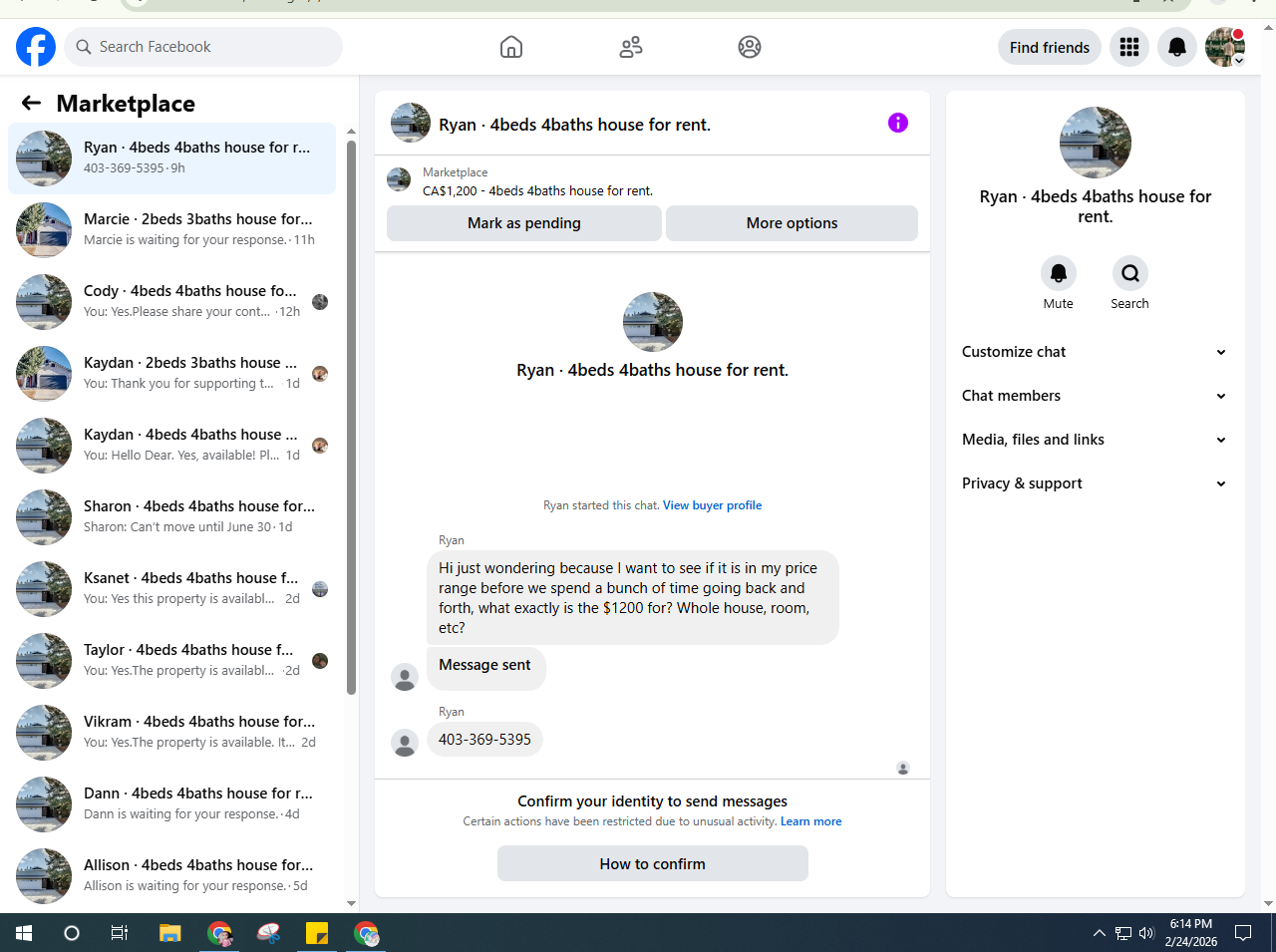Open More options for the listing
The height and width of the screenshot is (952, 1276).
pyautogui.click(x=792, y=223)
